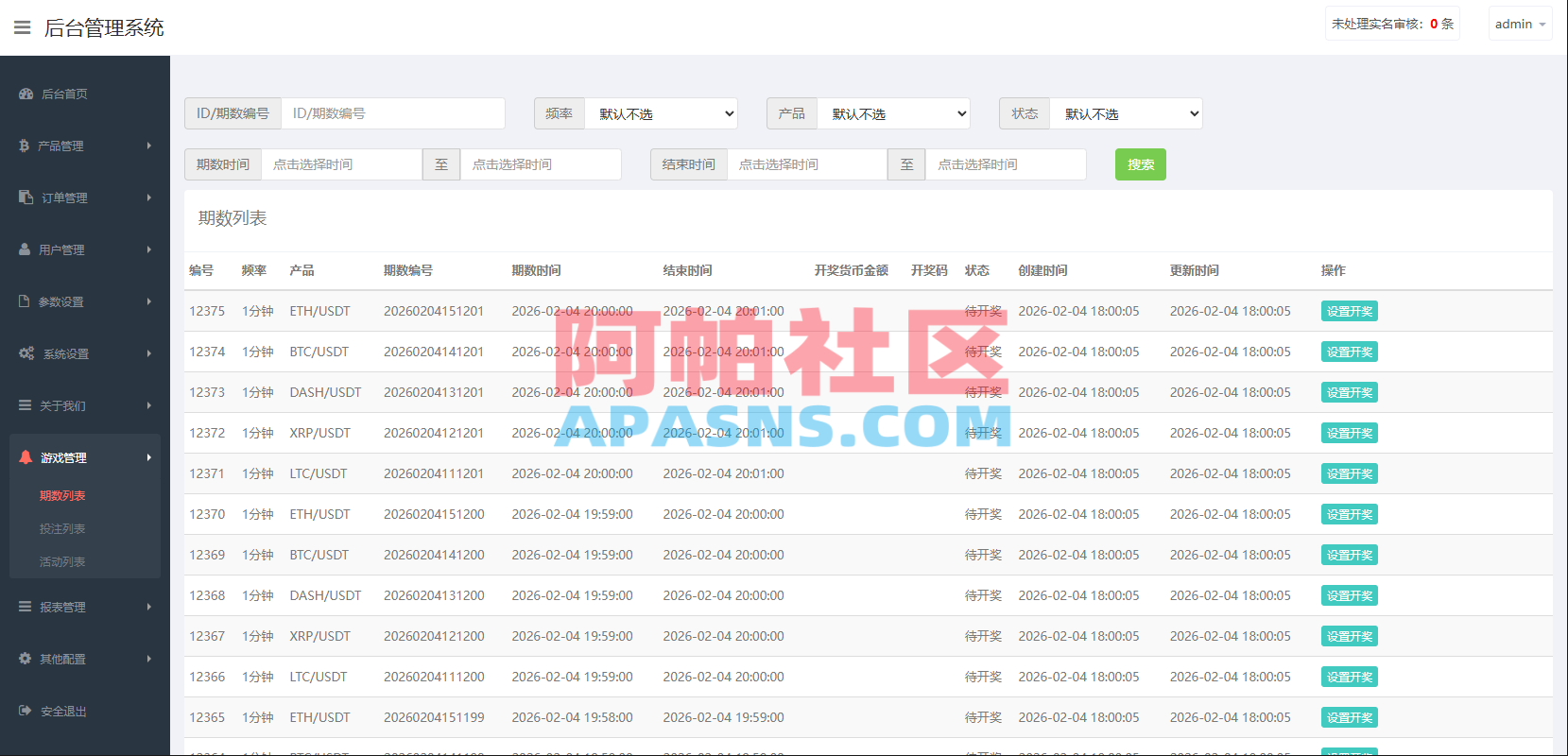Click the user icon beside 用户管理
Screen dimensions: 1568x756
pyautogui.click(x=26, y=249)
